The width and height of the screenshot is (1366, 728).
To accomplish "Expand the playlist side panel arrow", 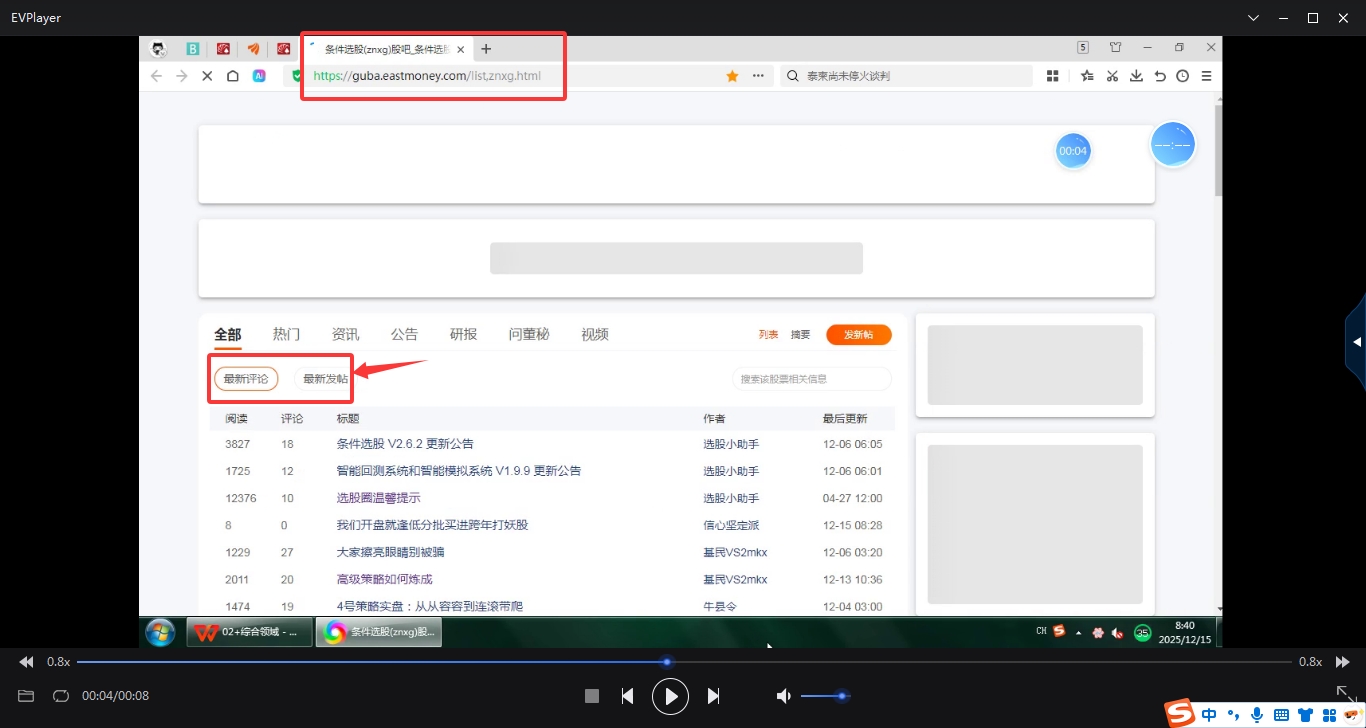I will click(1357, 342).
